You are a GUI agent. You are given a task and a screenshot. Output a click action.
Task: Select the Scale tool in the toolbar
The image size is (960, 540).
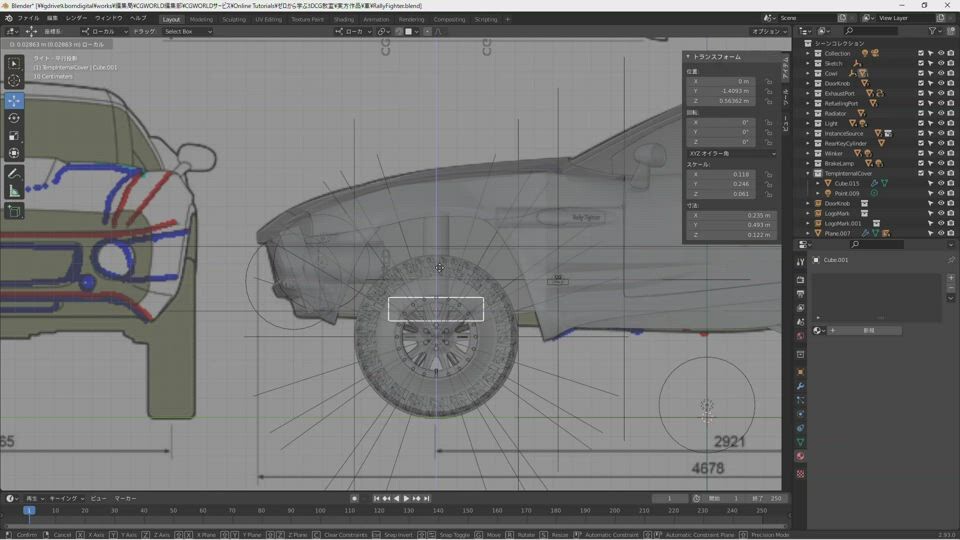pyautogui.click(x=14, y=135)
